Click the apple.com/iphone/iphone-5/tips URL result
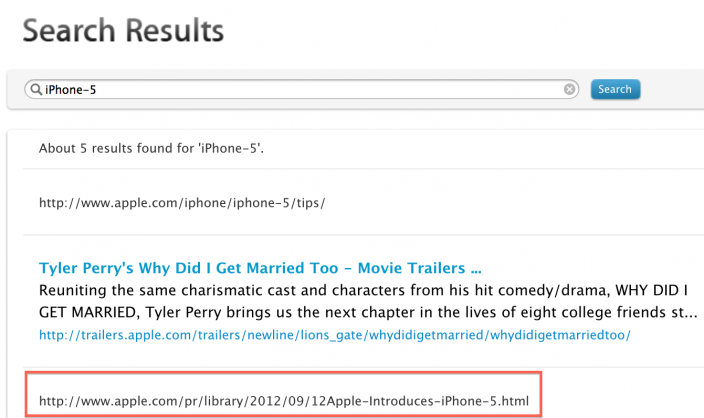The image size is (704, 418). pos(182,202)
